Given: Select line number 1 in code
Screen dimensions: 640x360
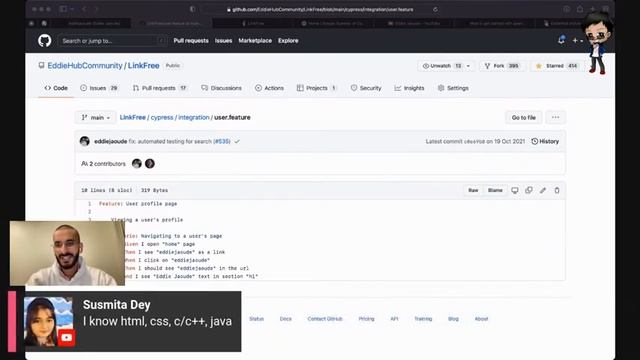Looking at the screenshot, I should tap(89, 204).
